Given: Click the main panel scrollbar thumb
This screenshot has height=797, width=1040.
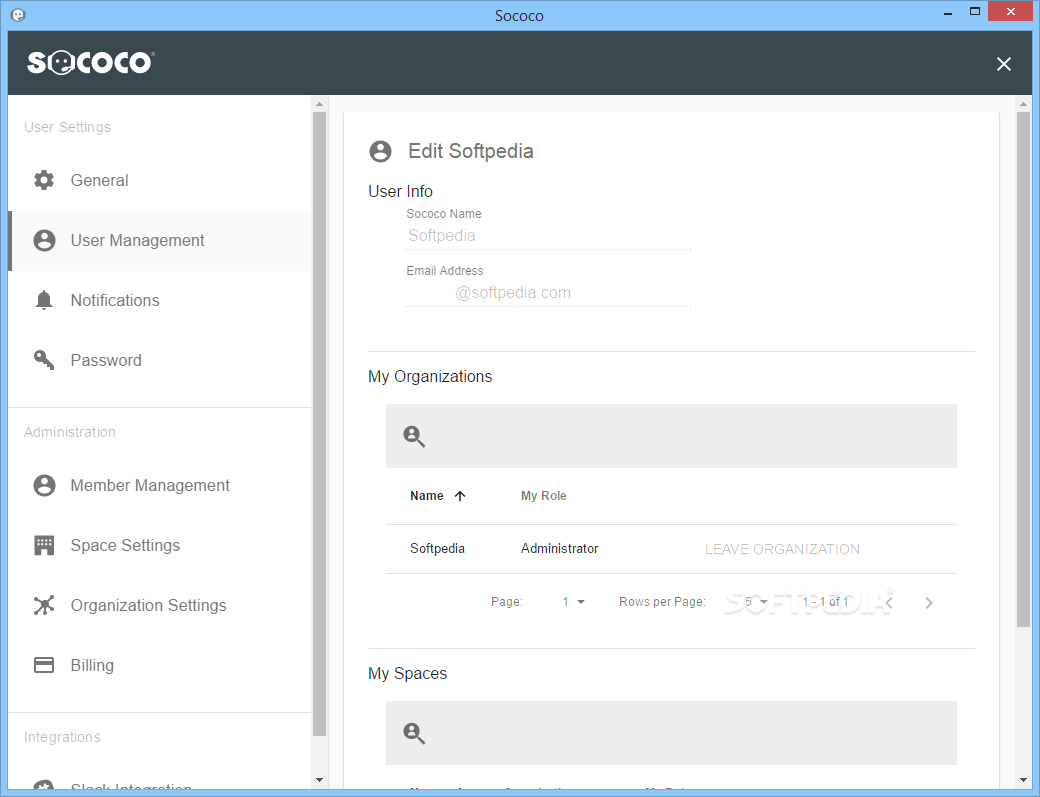Looking at the screenshot, I should tap(1023, 369).
